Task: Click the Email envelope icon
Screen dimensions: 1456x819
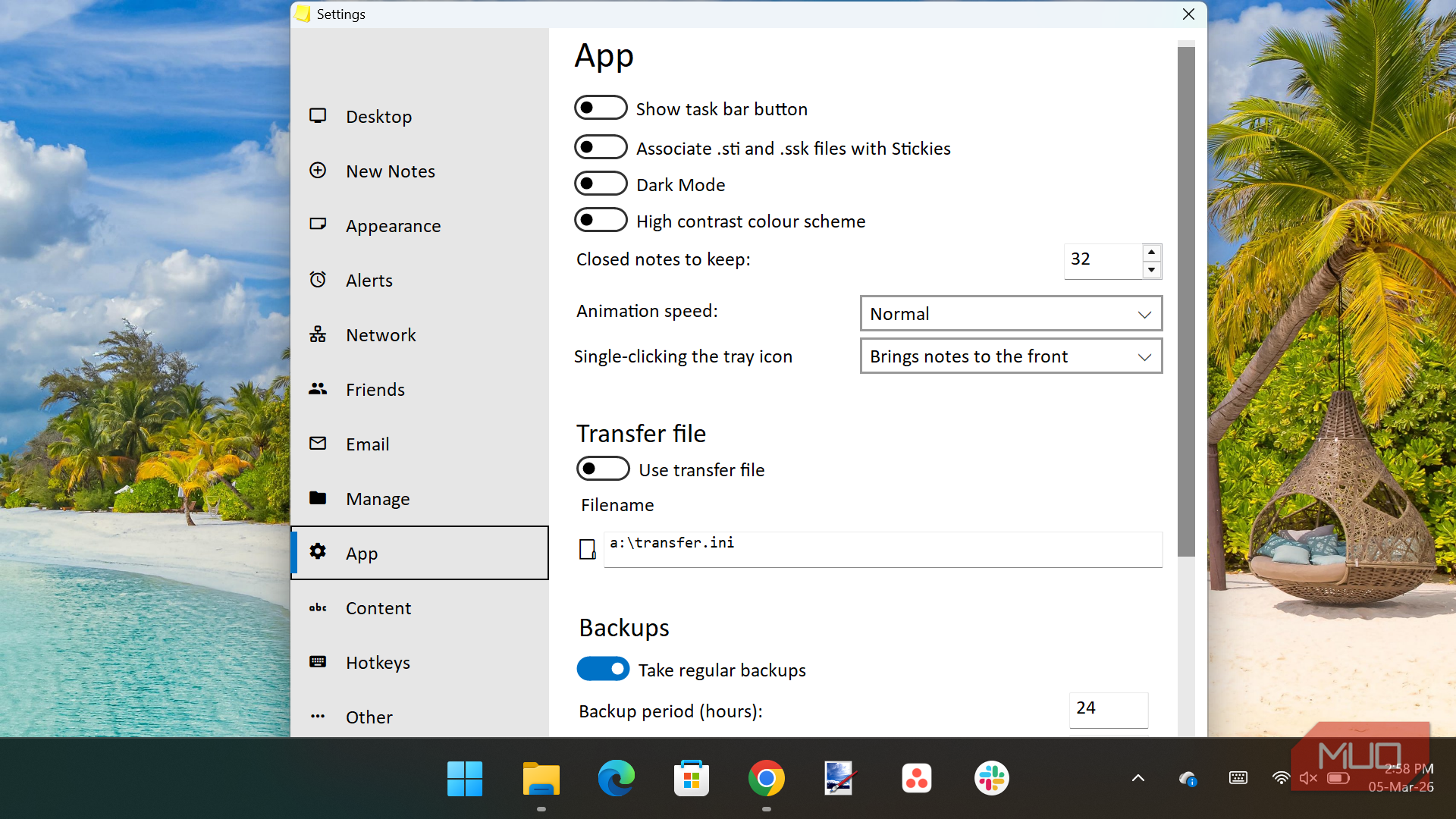Action: 318,444
